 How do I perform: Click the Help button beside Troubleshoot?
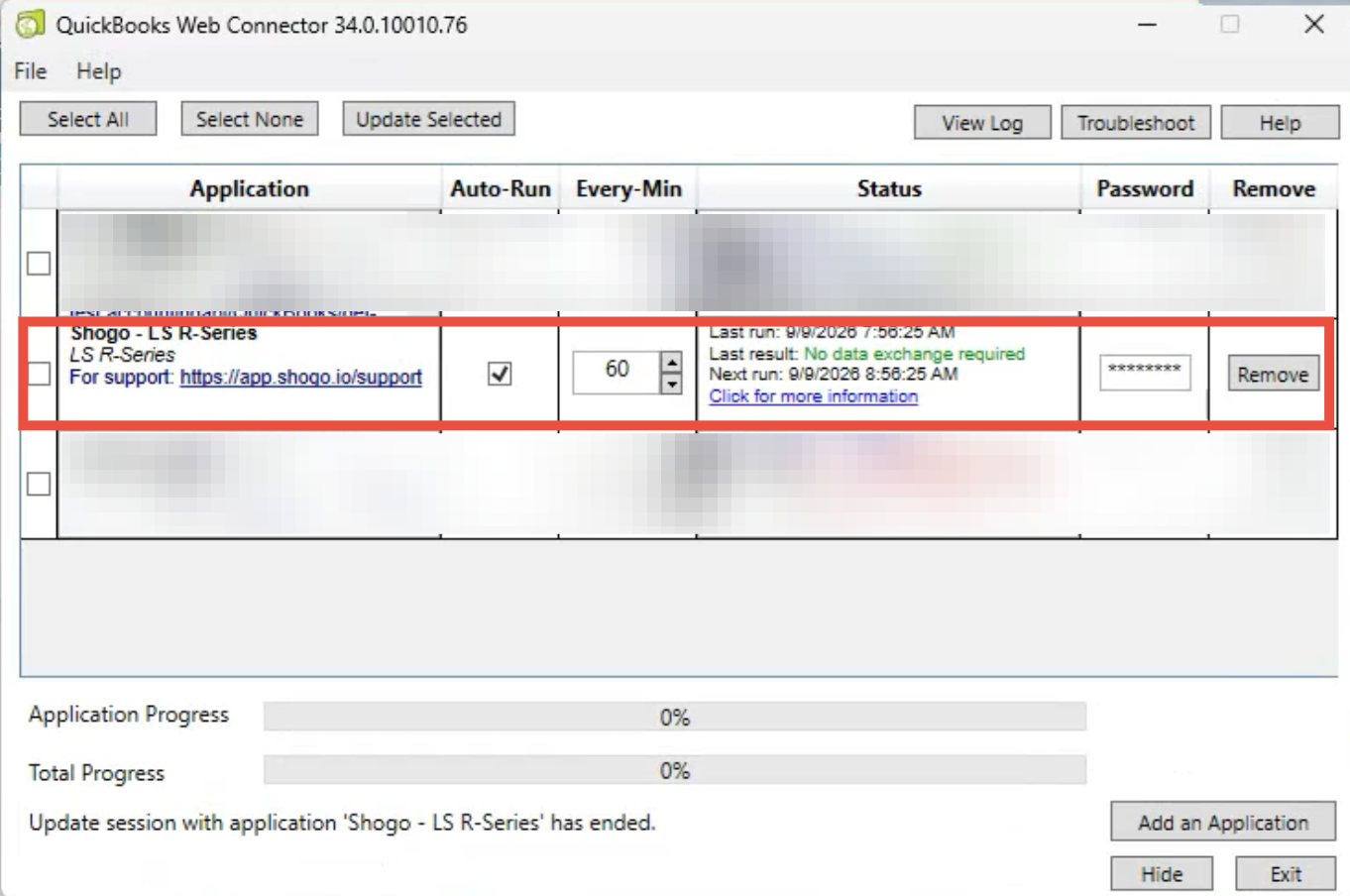coord(1280,123)
